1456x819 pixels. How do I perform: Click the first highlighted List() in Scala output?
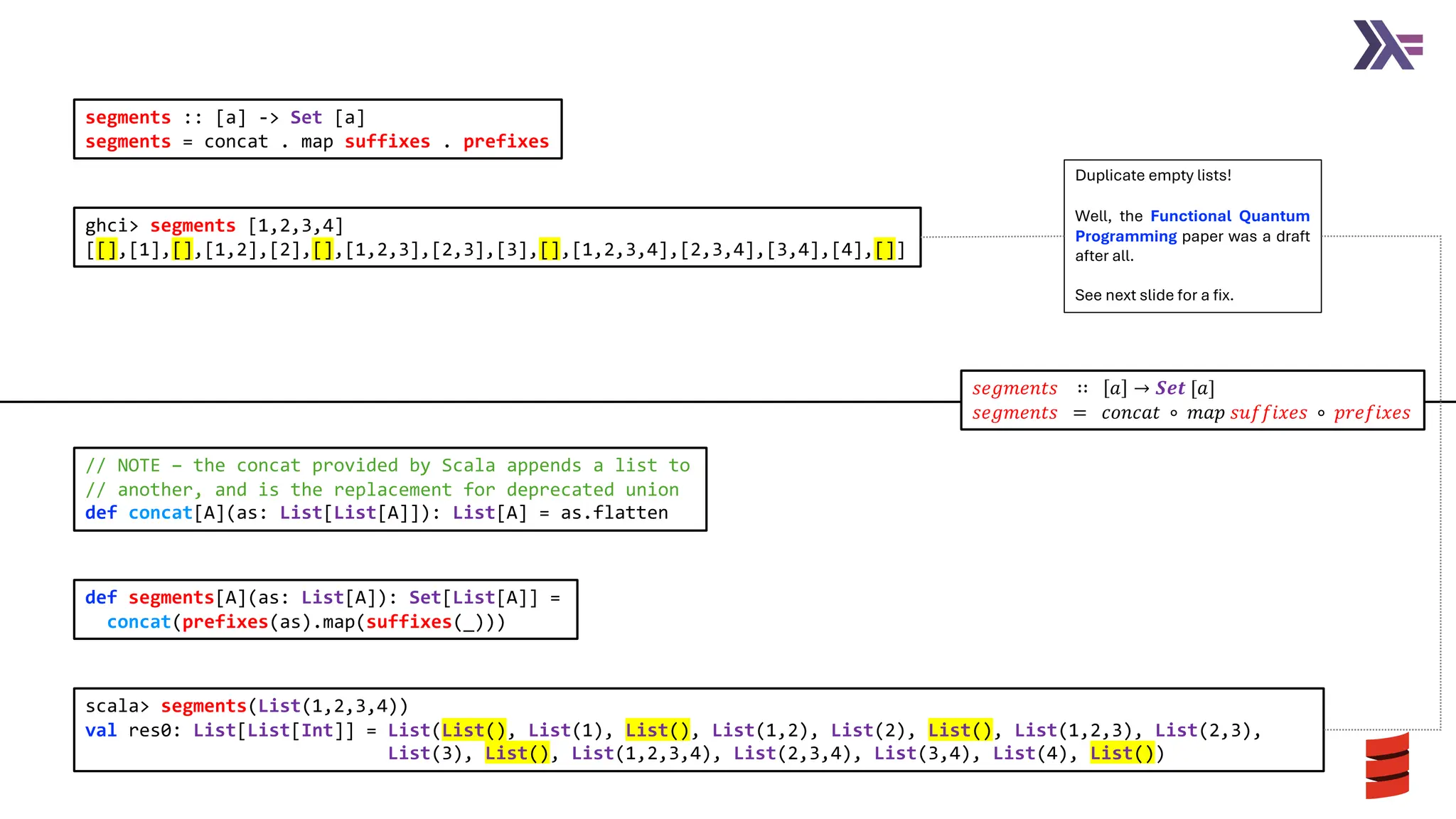pyautogui.click(x=473, y=730)
